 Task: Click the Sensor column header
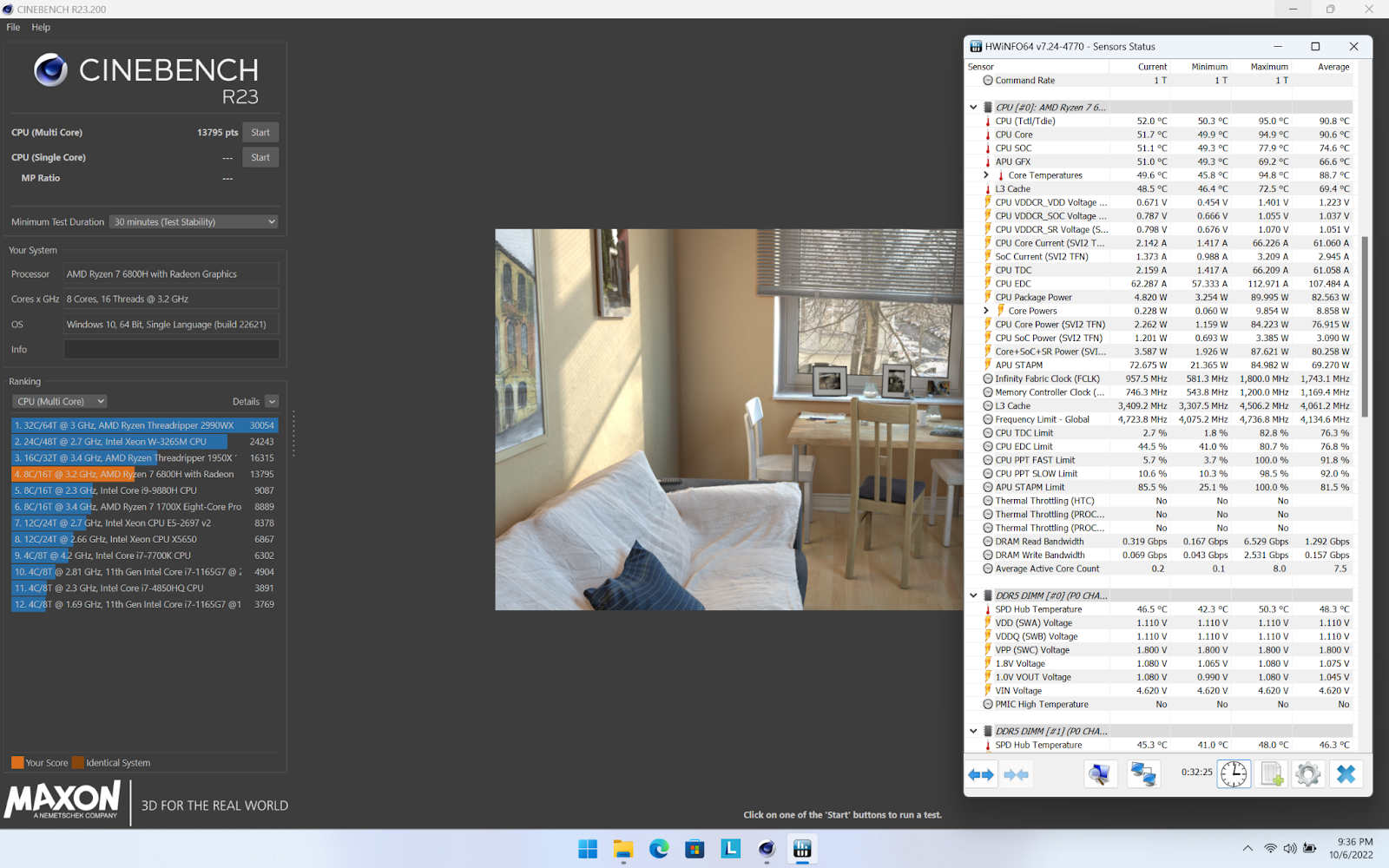1037,67
